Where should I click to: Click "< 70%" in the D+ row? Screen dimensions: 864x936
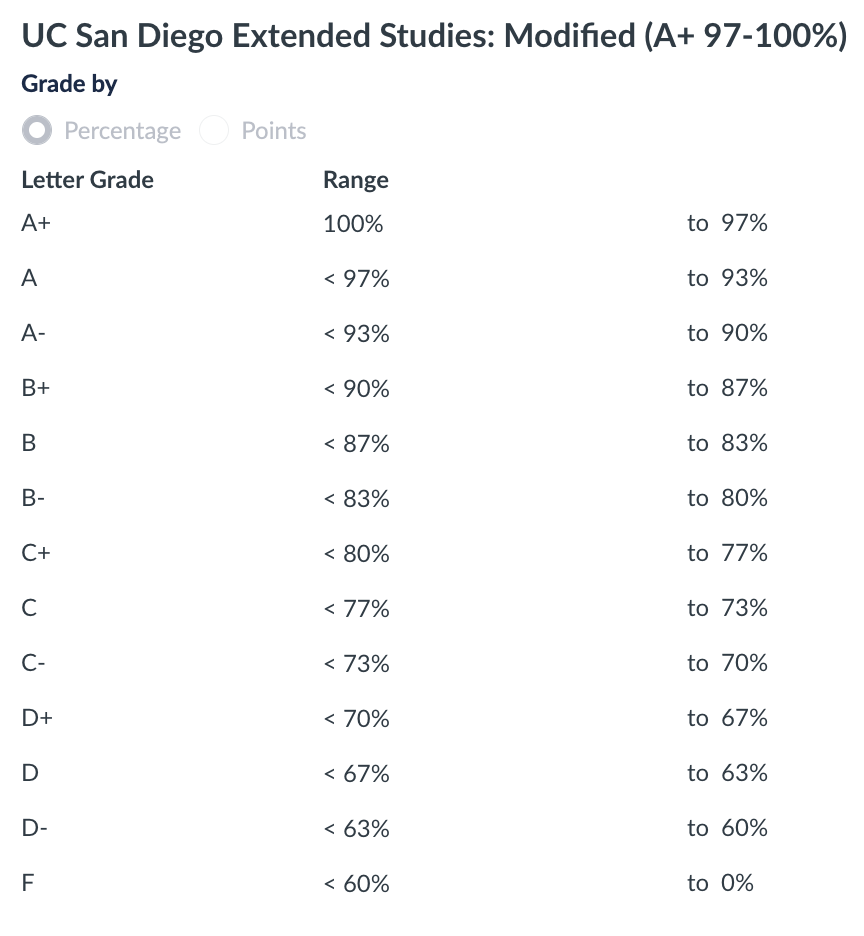(356, 719)
